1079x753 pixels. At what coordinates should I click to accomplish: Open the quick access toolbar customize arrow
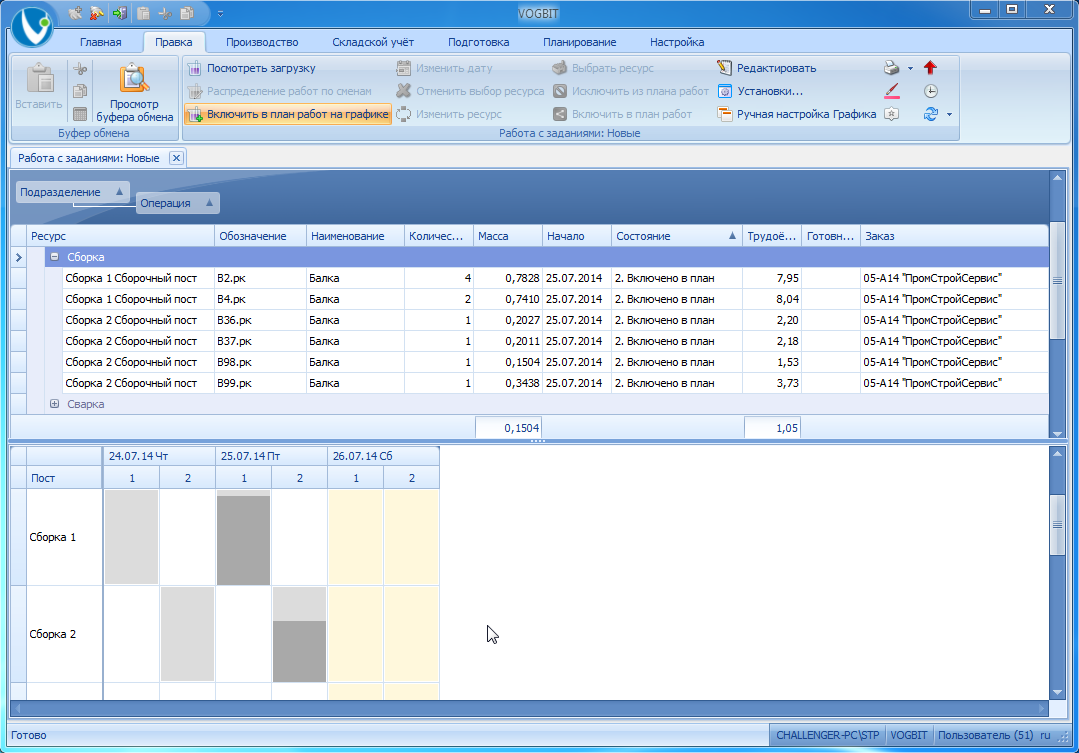220,14
